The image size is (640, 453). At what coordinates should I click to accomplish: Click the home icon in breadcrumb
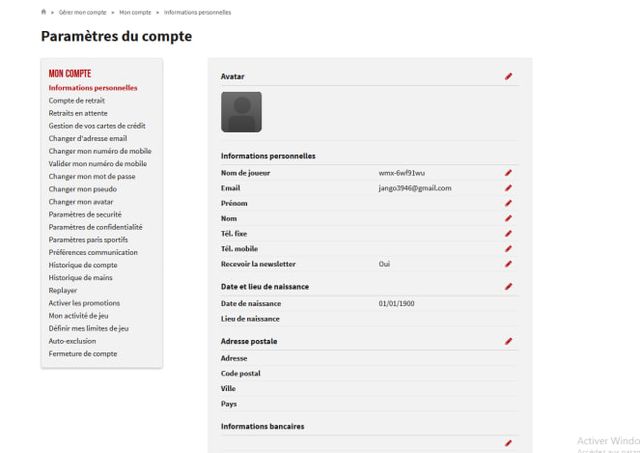[44, 12]
